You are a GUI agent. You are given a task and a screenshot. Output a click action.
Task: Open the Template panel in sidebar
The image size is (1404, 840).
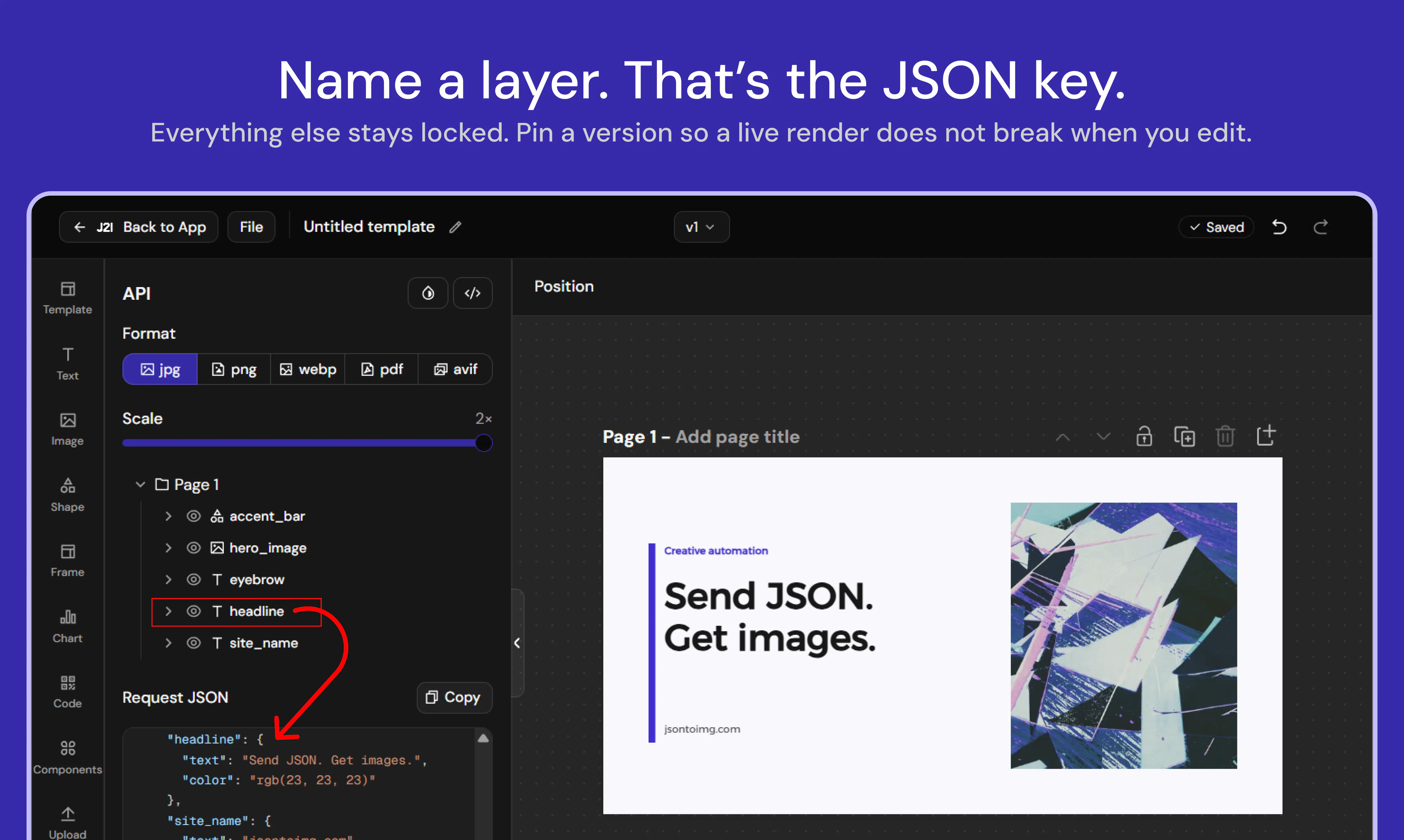click(x=67, y=298)
